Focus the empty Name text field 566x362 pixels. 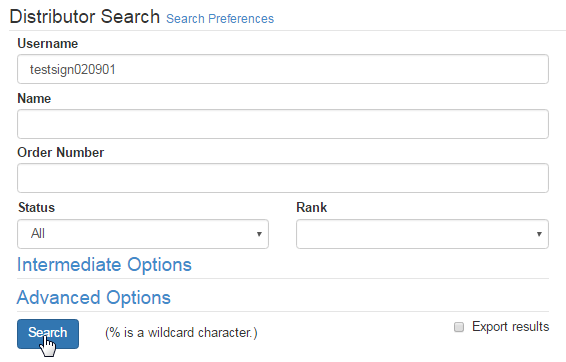coord(283,124)
